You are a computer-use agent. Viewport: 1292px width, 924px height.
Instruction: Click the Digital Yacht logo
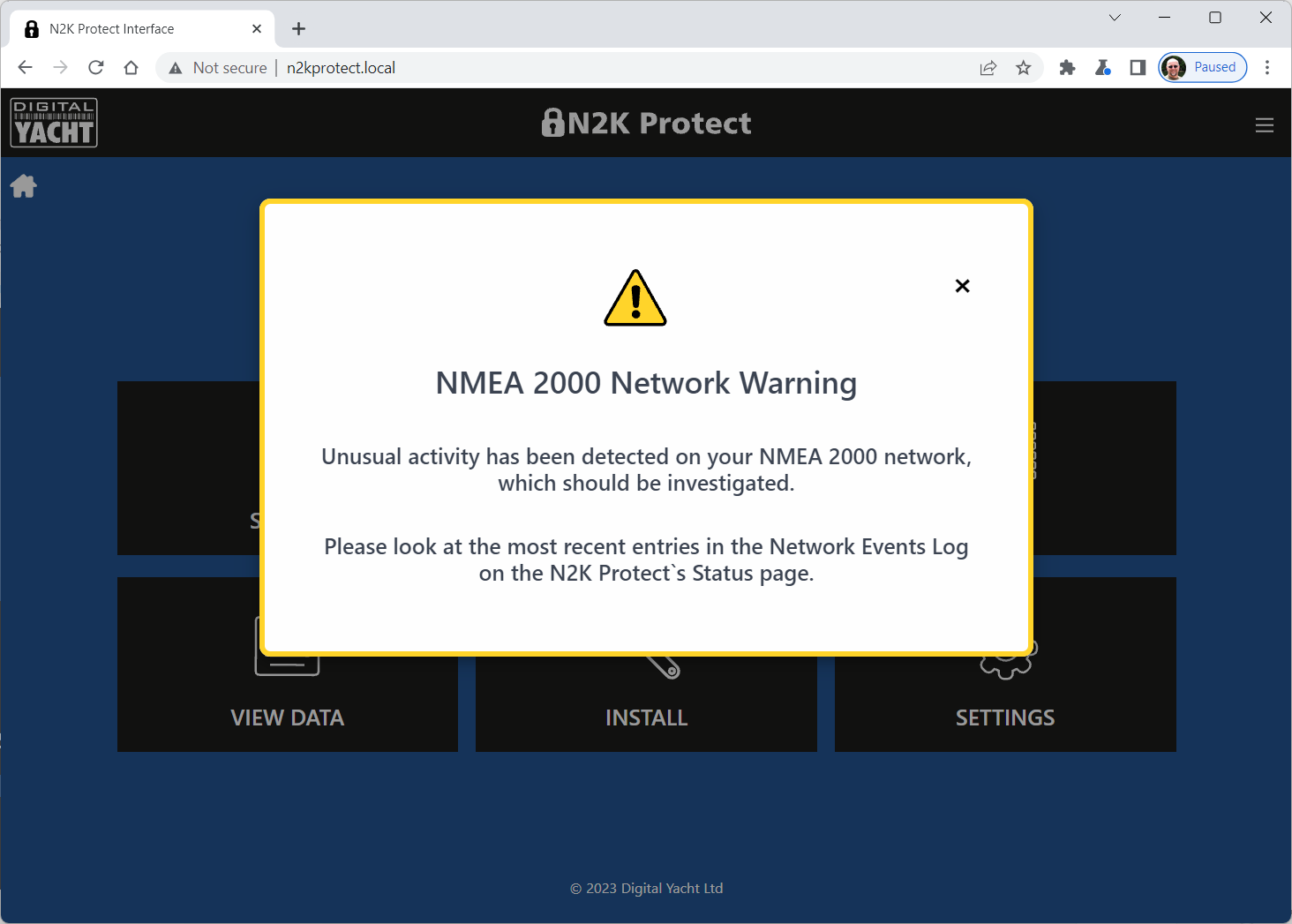click(x=54, y=123)
